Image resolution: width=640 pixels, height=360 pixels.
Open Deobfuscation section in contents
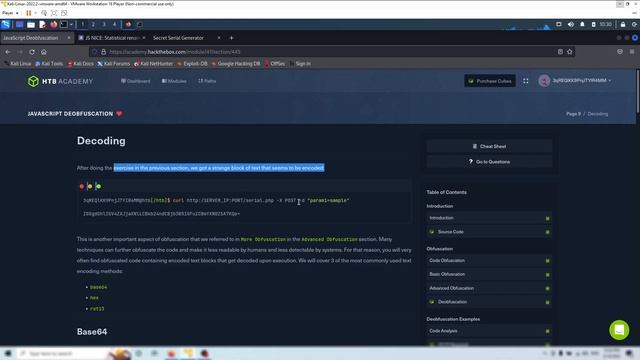(489, 302)
